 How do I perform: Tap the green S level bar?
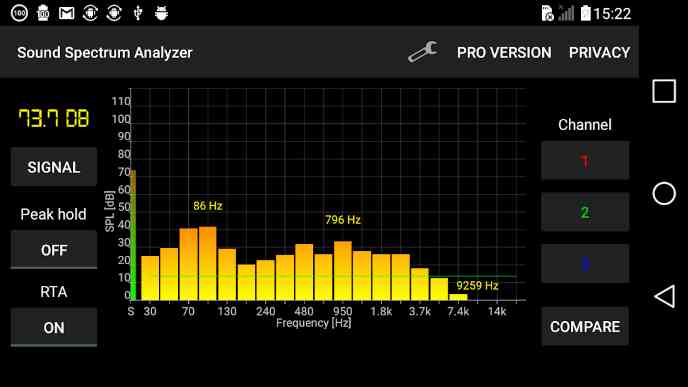point(133,235)
